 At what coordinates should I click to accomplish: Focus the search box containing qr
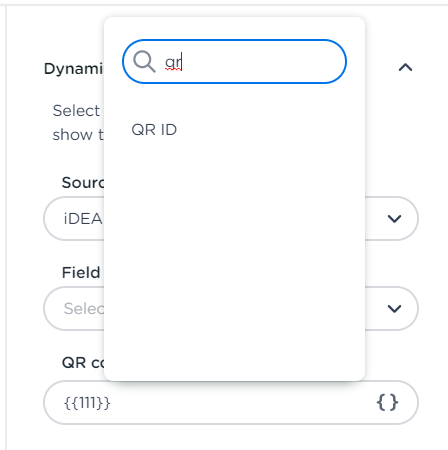coord(234,62)
